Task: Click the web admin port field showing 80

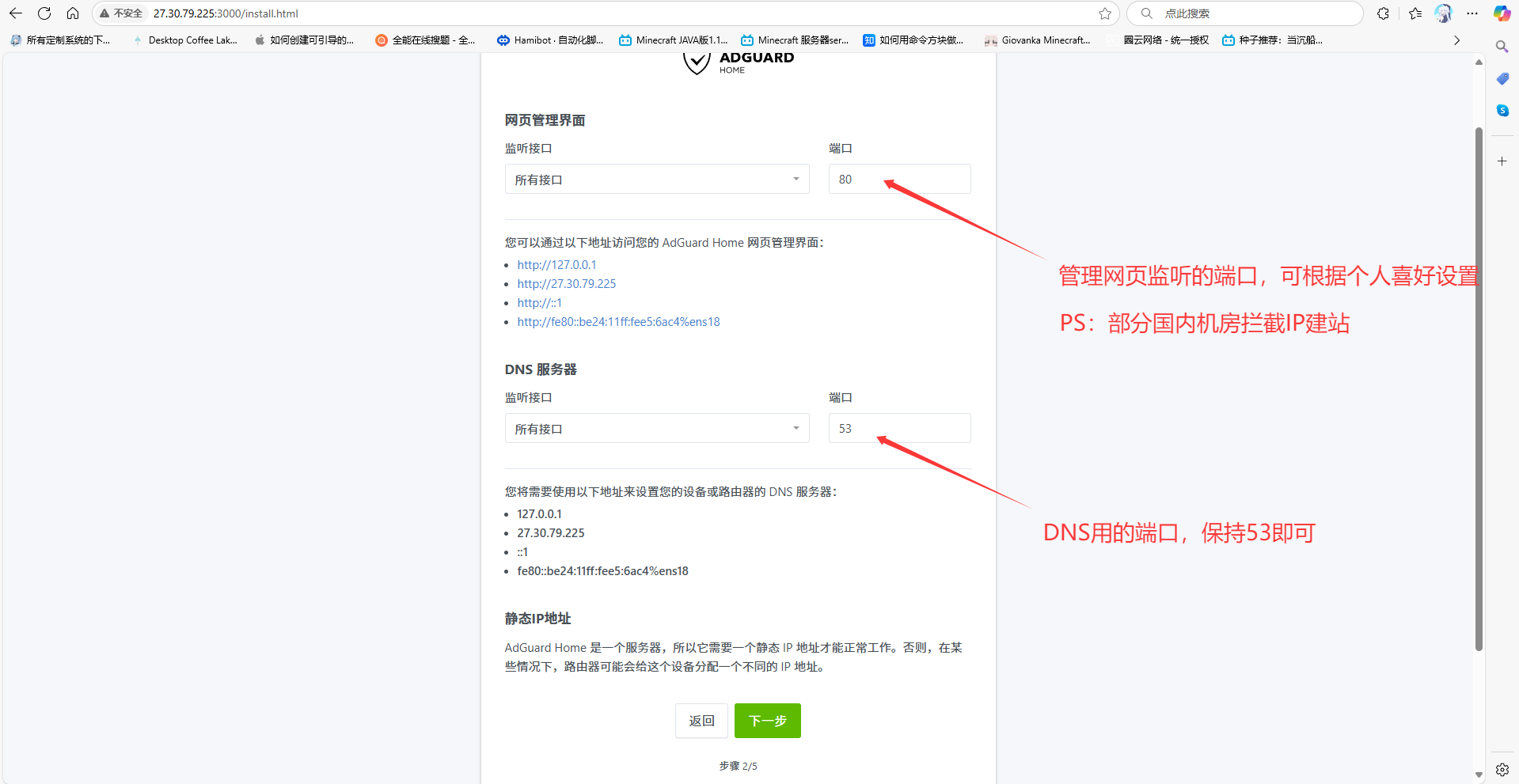Action: click(898, 179)
